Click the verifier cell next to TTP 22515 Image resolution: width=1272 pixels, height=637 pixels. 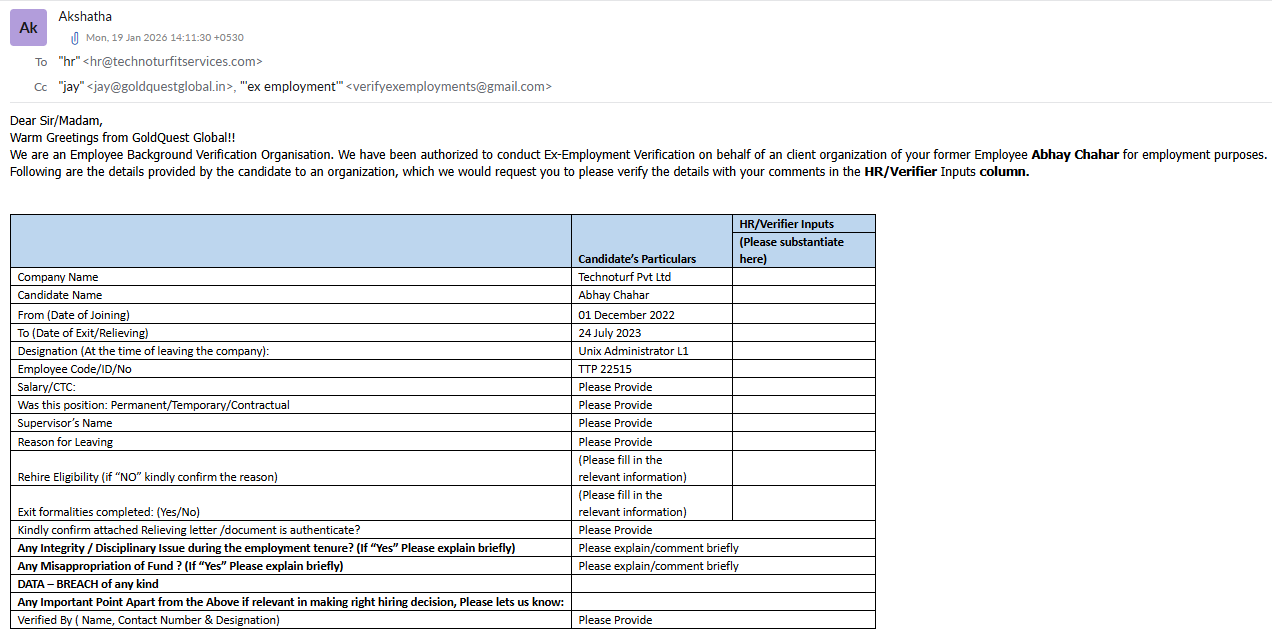coord(803,369)
